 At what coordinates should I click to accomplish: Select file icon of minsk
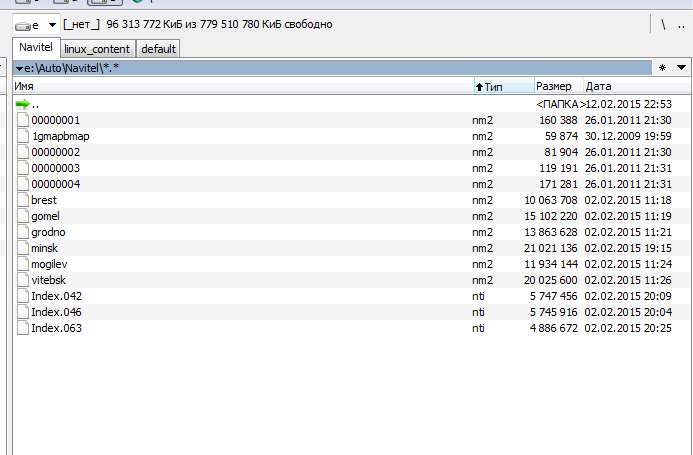pyautogui.click(x=23, y=248)
